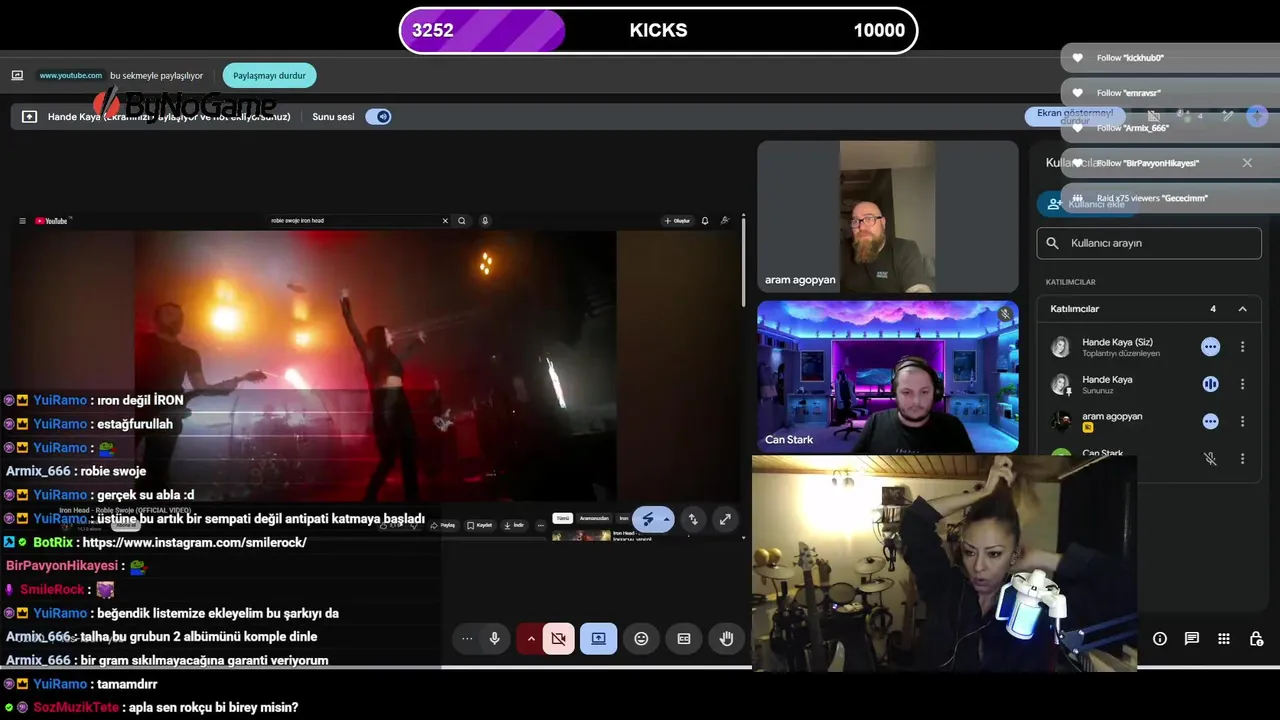Click blue dots indicator beside Hande Kaya (Siz)
The width and height of the screenshot is (1280, 720).
(x=1210, y=347)
